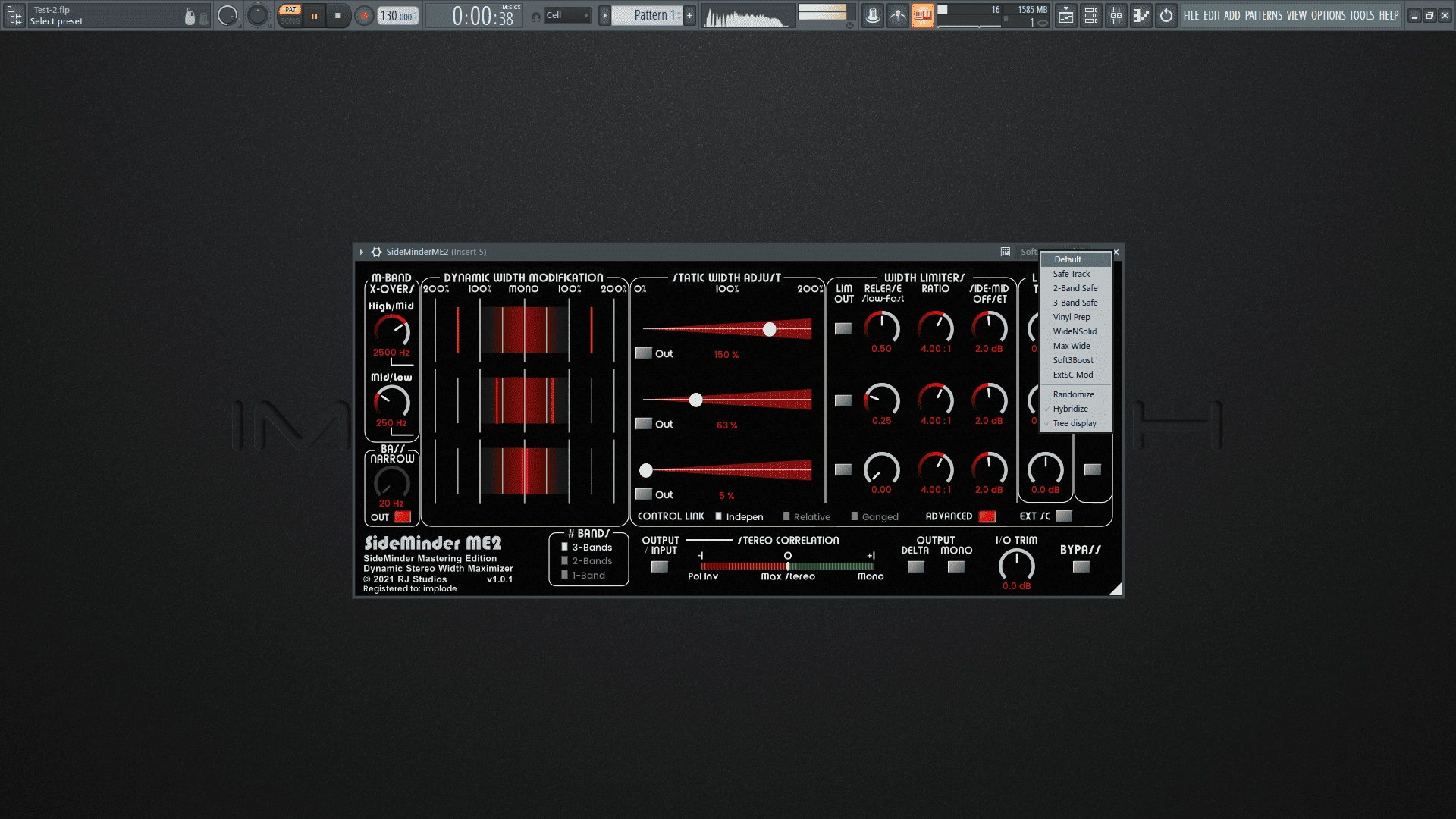Click the 63 % static width slider handle
Viewport: 1456px width, 819px height.
click(x=695, y=400)
